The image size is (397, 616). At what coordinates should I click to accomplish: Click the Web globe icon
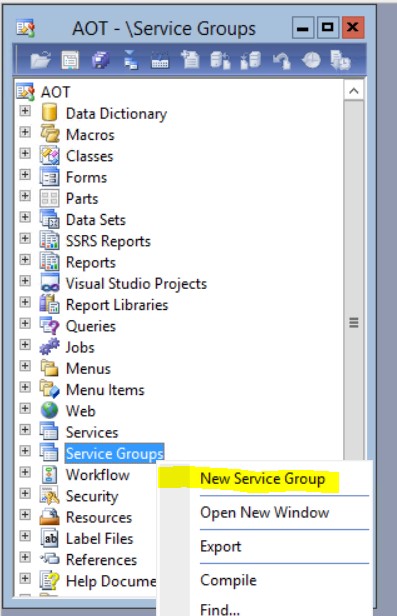49,410
